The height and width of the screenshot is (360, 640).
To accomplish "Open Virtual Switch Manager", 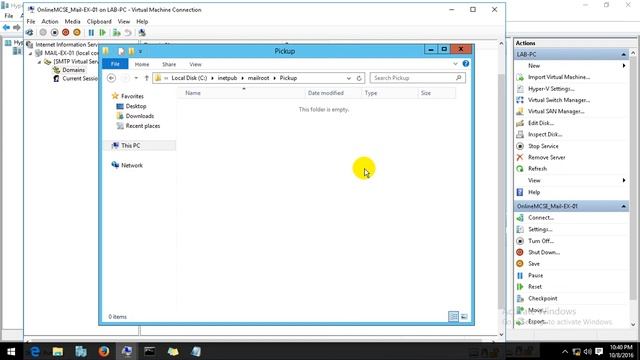I will [558, 100].
